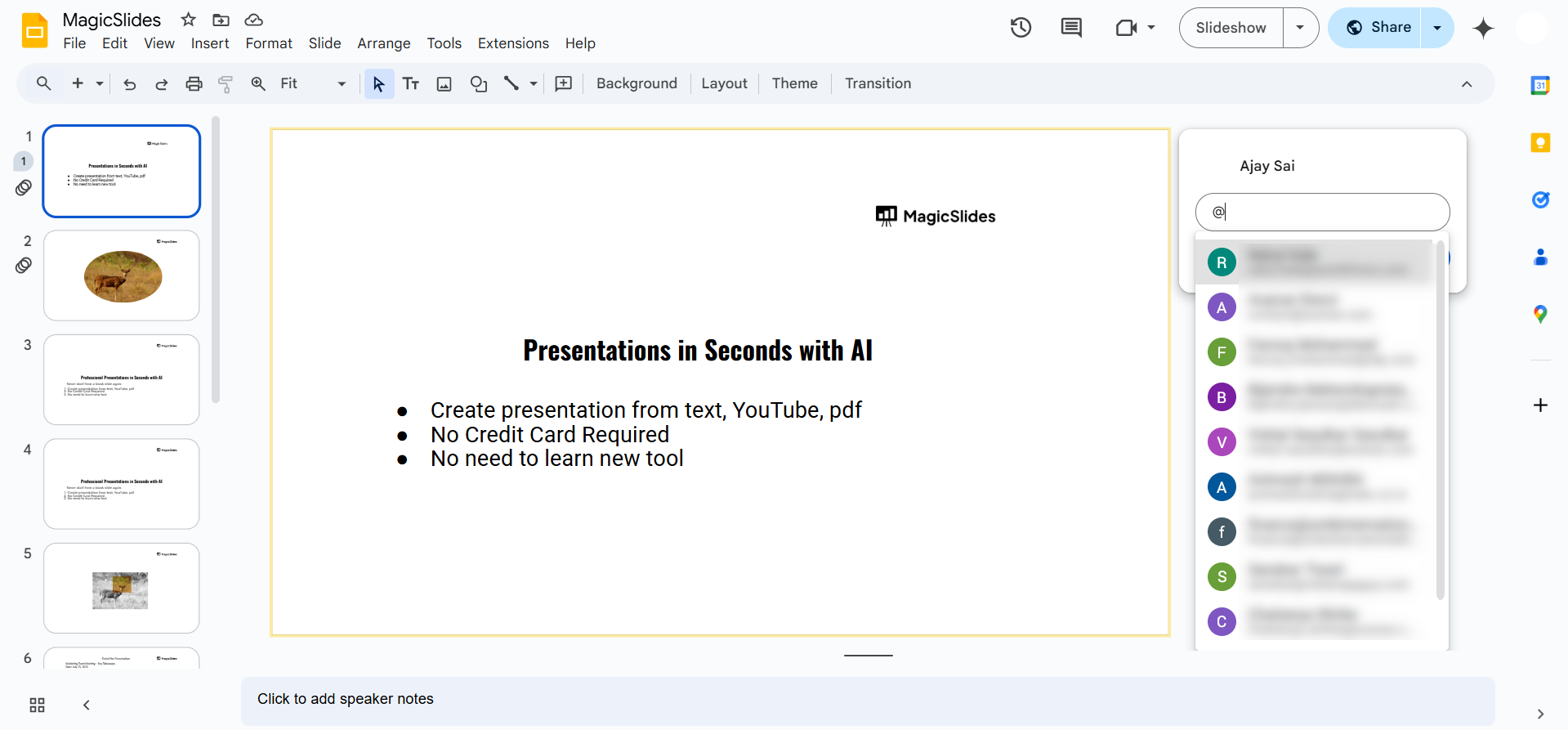This screenshot has width=1568, height=730.
Task: Select slide 2 thumbnail with deer photo
Action: pos(122,275)
